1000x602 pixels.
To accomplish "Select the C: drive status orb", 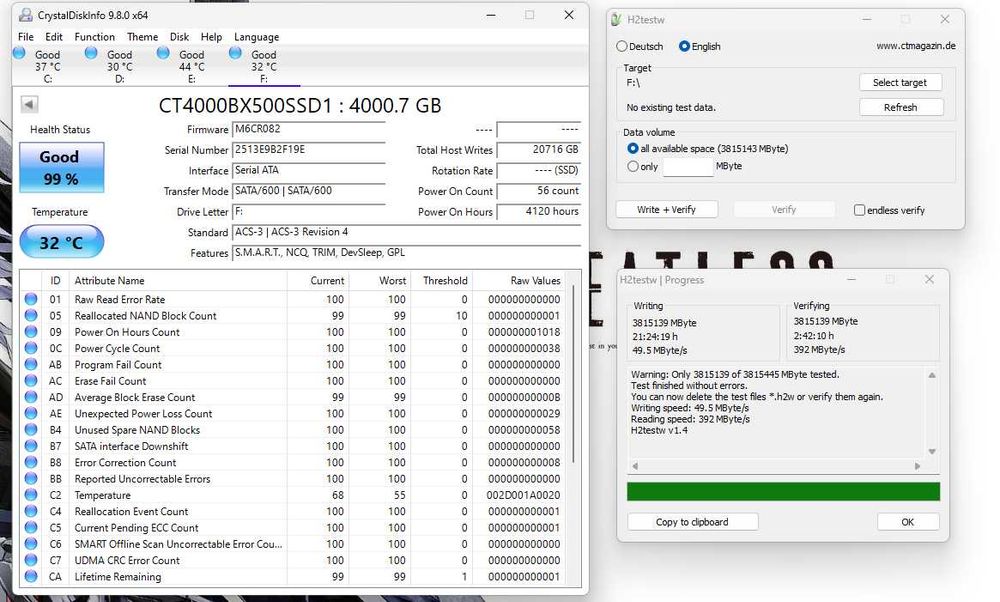I will [20, 53].
